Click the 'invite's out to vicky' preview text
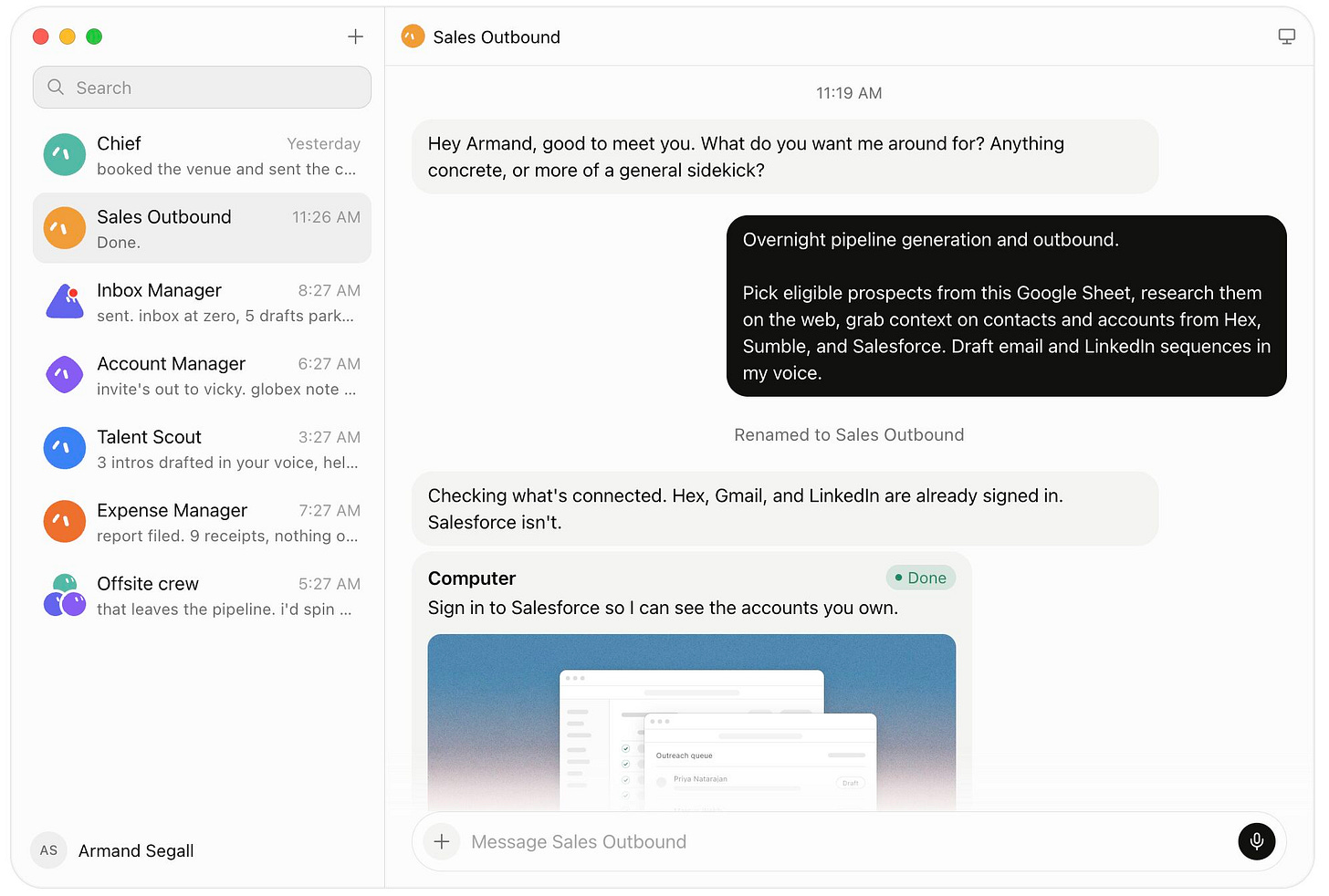 click(x=226, y=390)
